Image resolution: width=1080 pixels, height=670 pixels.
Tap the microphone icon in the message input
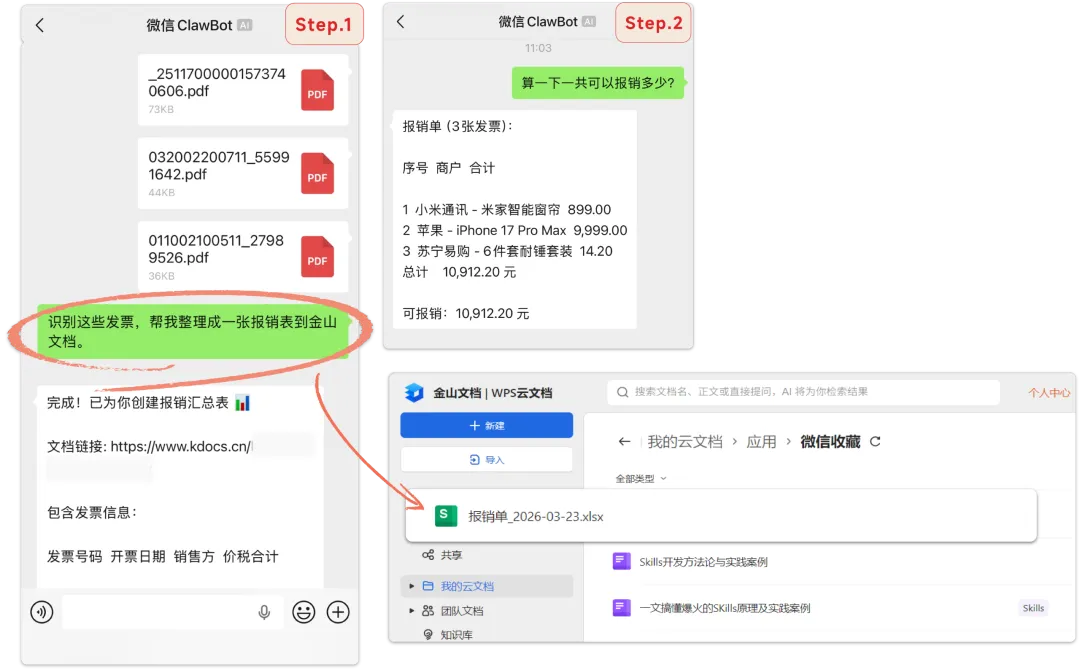click(x=263, y=612)
